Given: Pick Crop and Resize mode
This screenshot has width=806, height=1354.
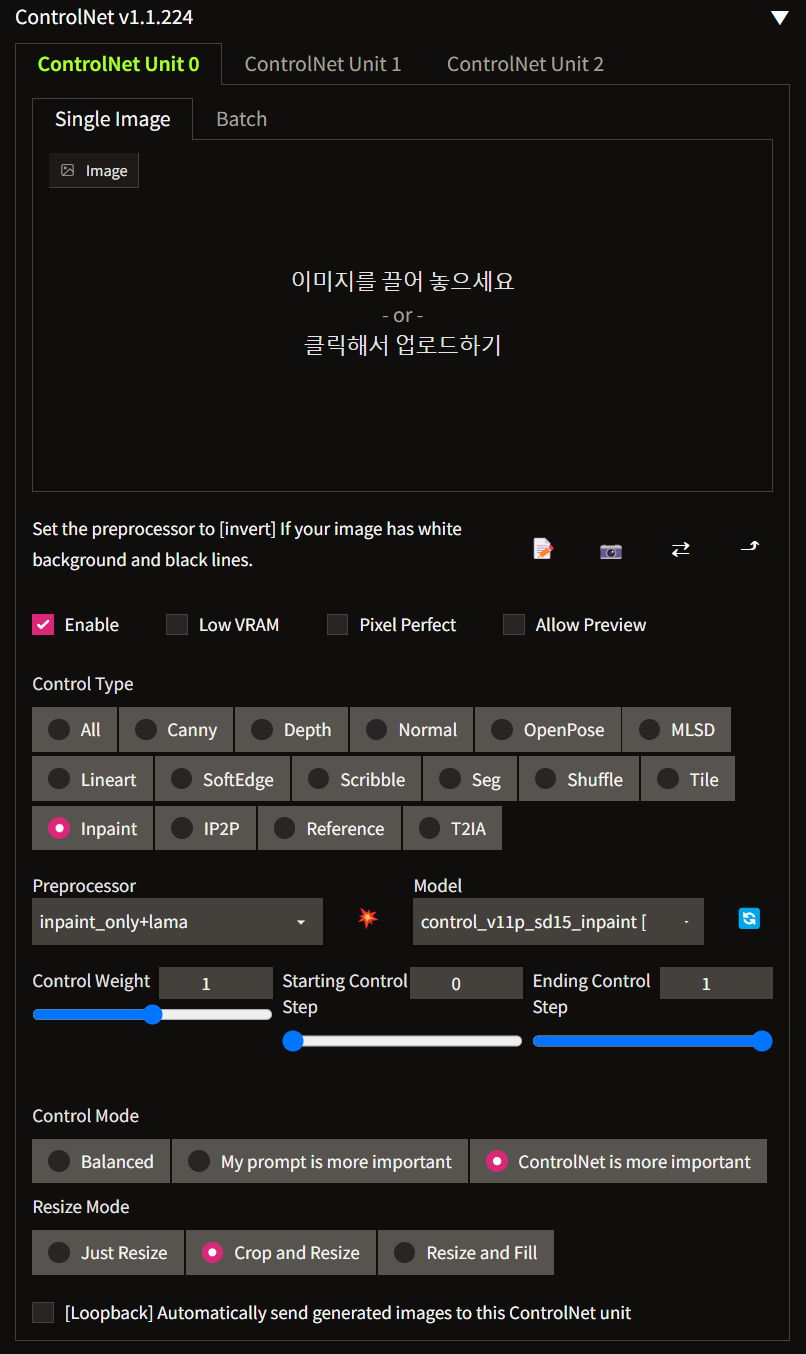Looking at the screenshot, I should 281,1252.
